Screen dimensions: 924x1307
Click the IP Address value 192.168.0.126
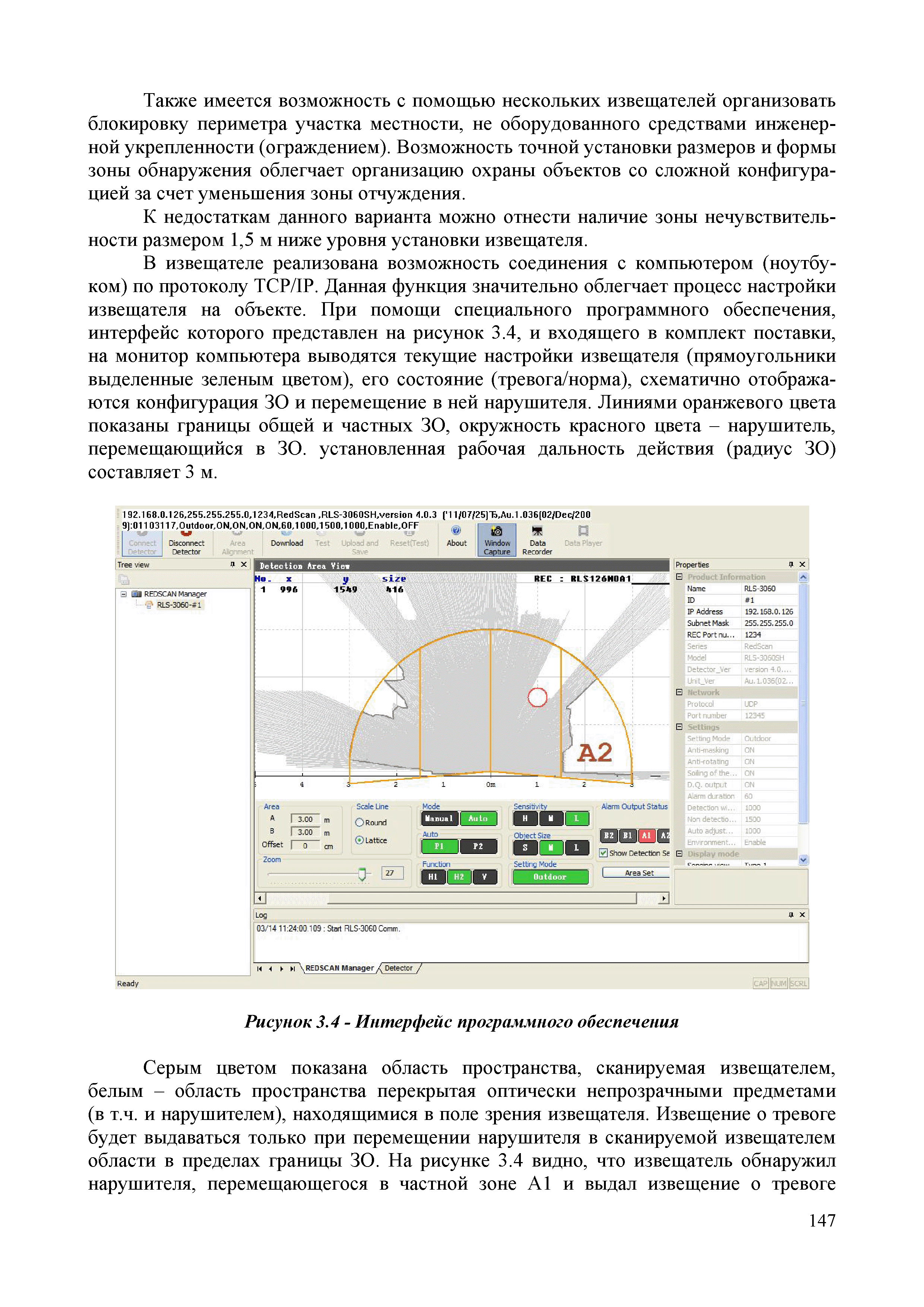tap(769, 611)
